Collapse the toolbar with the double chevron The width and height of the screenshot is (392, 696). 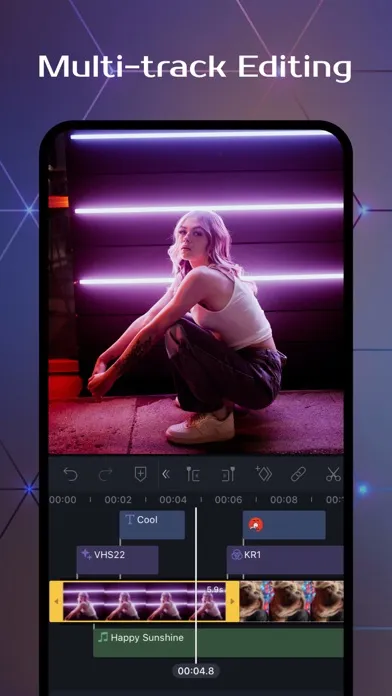166,475
